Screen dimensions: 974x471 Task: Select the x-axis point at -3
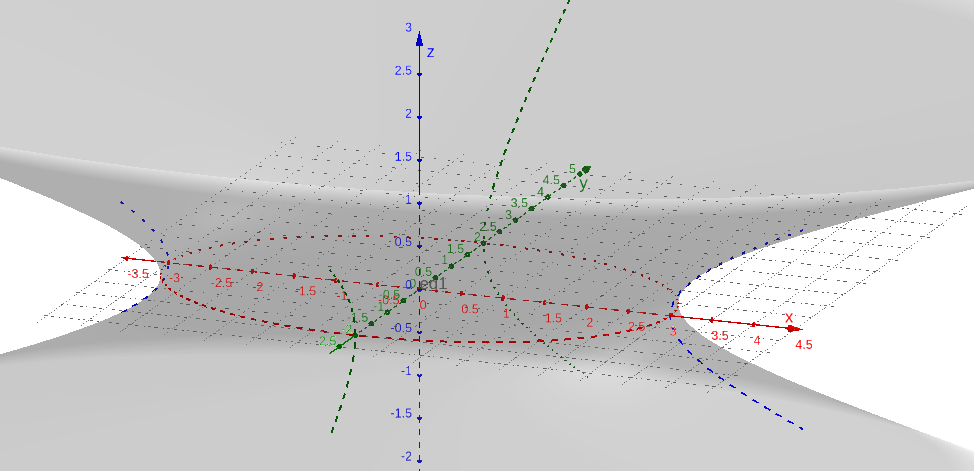169,263
